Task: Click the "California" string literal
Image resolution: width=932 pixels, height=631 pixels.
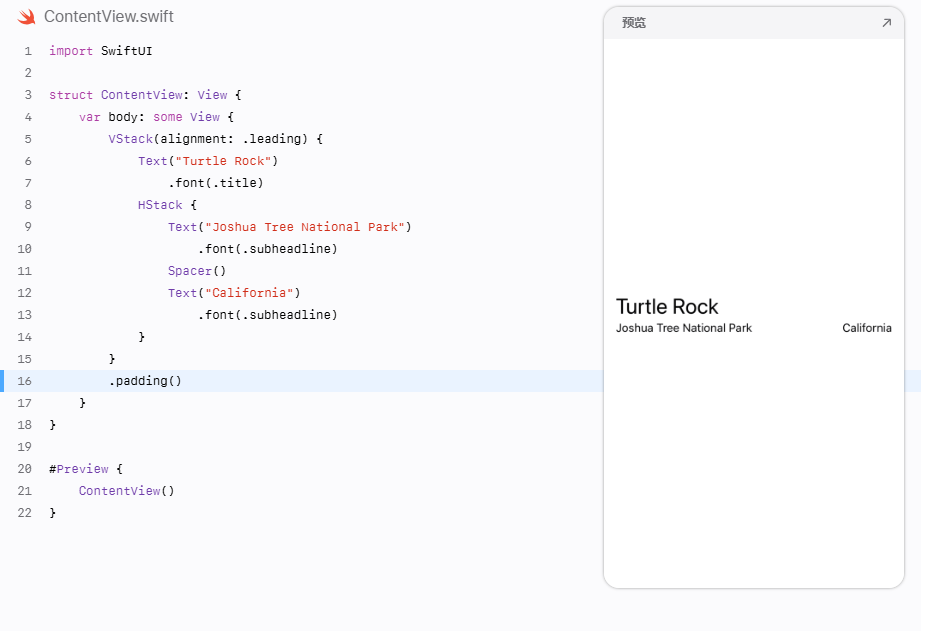Action: [x=249, y=293]
